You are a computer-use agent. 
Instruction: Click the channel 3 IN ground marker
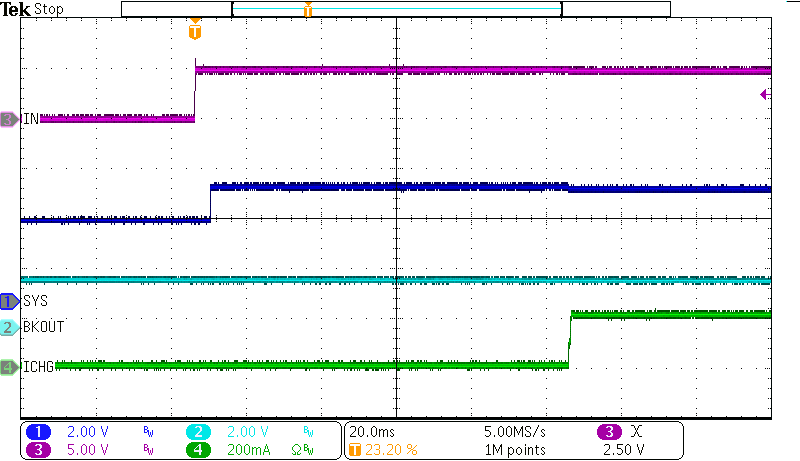[9, 119]
